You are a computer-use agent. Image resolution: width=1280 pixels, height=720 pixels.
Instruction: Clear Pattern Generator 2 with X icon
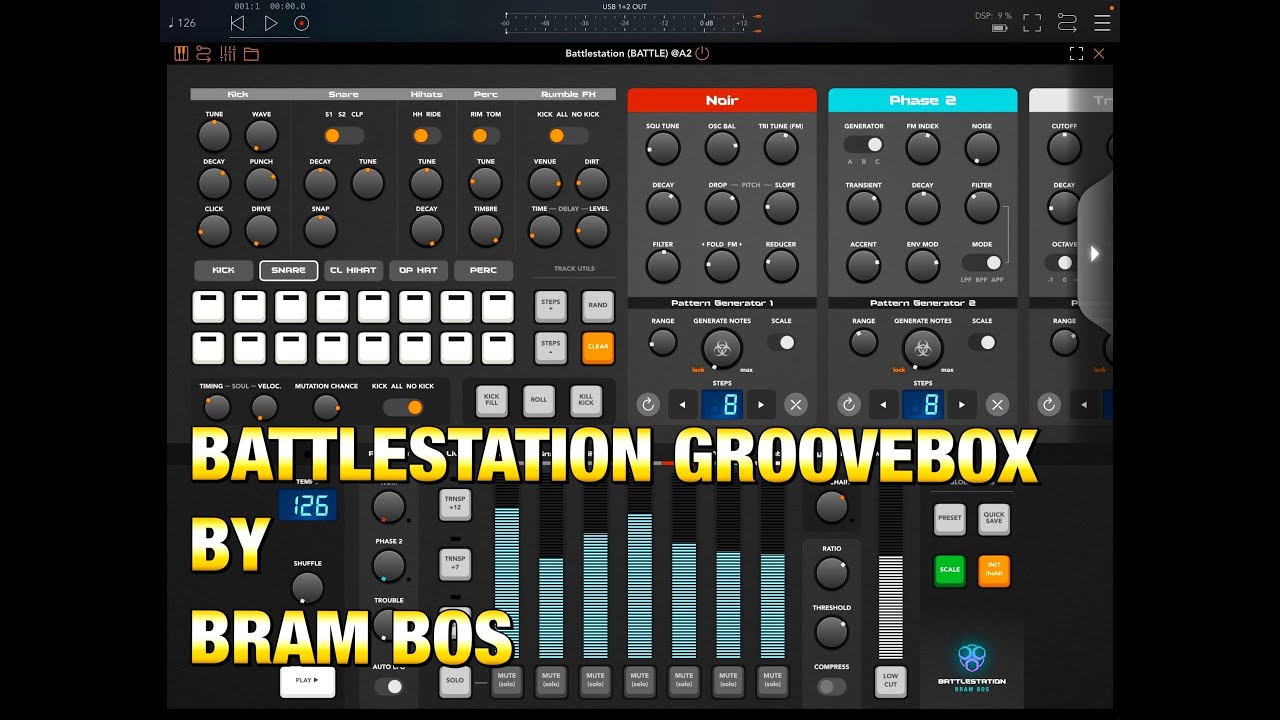997,404
